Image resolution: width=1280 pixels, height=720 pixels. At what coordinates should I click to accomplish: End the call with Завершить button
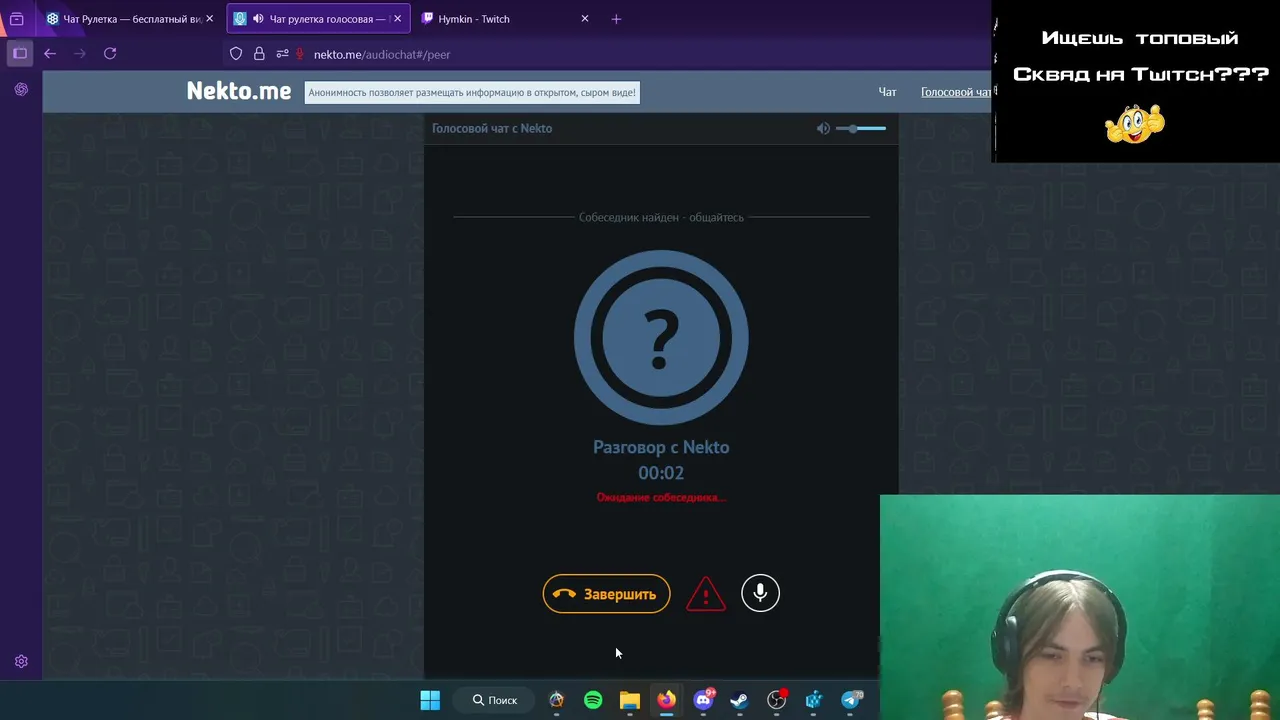pyautogui.click(x=606, y=594)
